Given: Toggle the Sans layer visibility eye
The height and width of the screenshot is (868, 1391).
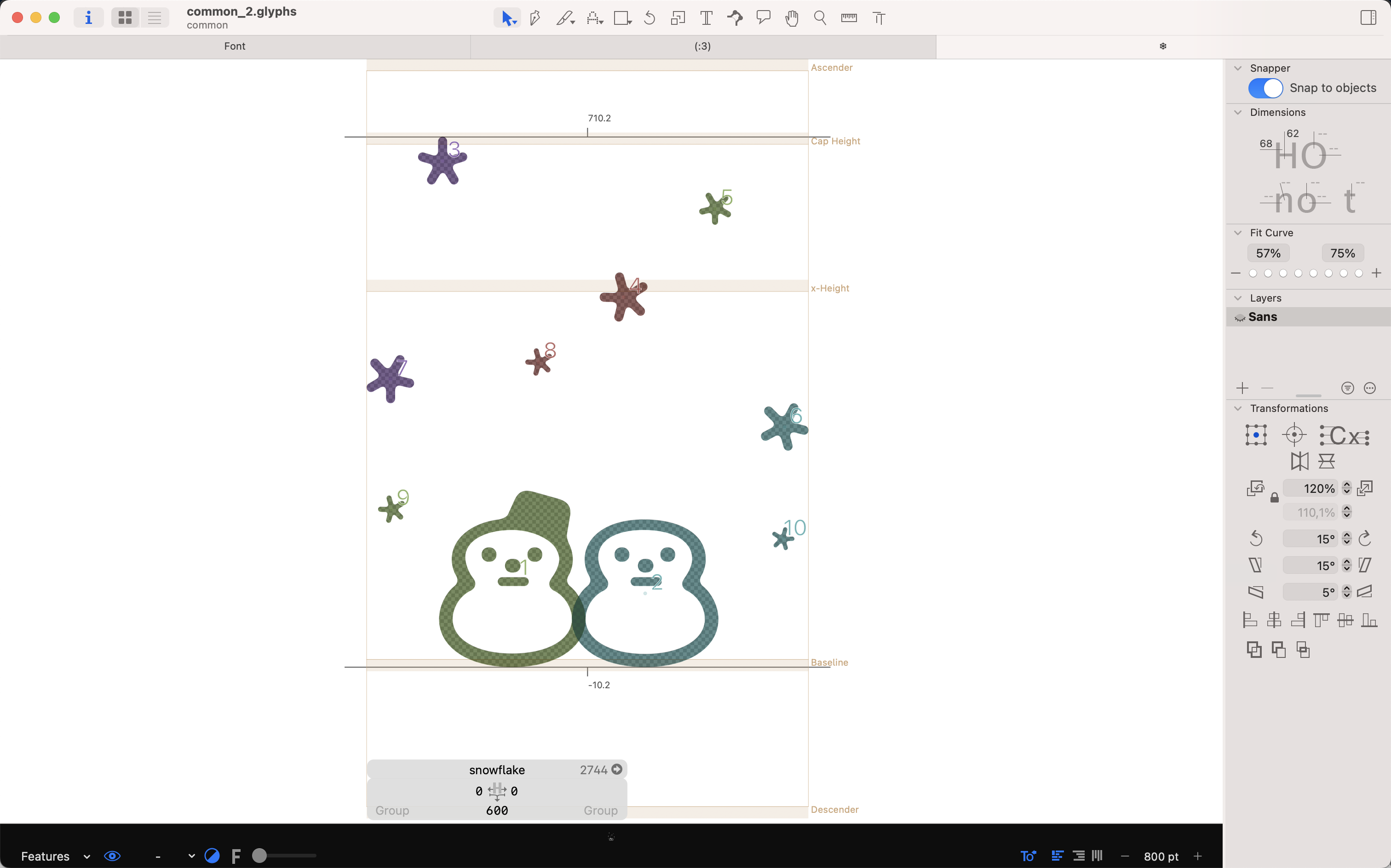Looking at the screenshot, I should [x=1239, y=318].
